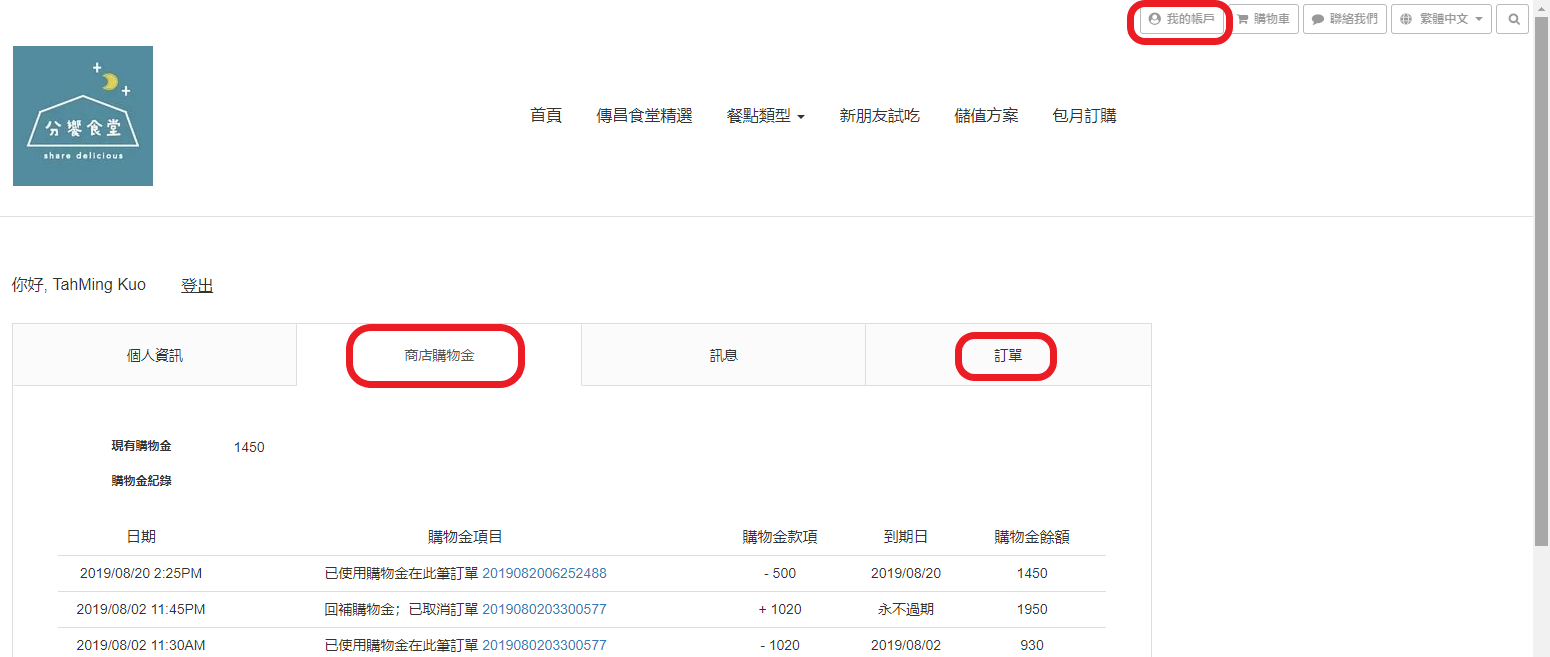1550x657 pixels.
Task: Open order 2019080203300577 in 回補購物金 row
Action: [x=544, y=609]
